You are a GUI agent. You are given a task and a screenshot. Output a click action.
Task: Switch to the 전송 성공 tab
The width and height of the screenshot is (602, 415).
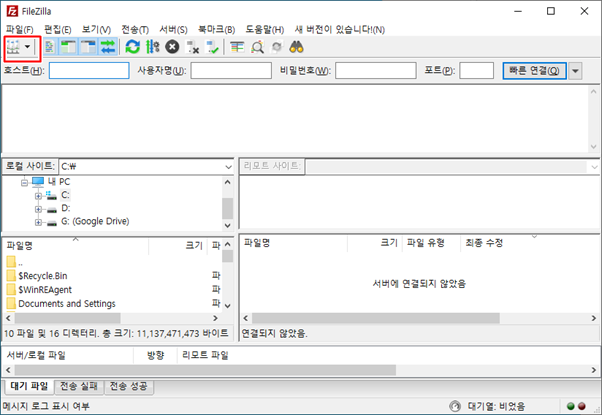(x=129, y=386)
